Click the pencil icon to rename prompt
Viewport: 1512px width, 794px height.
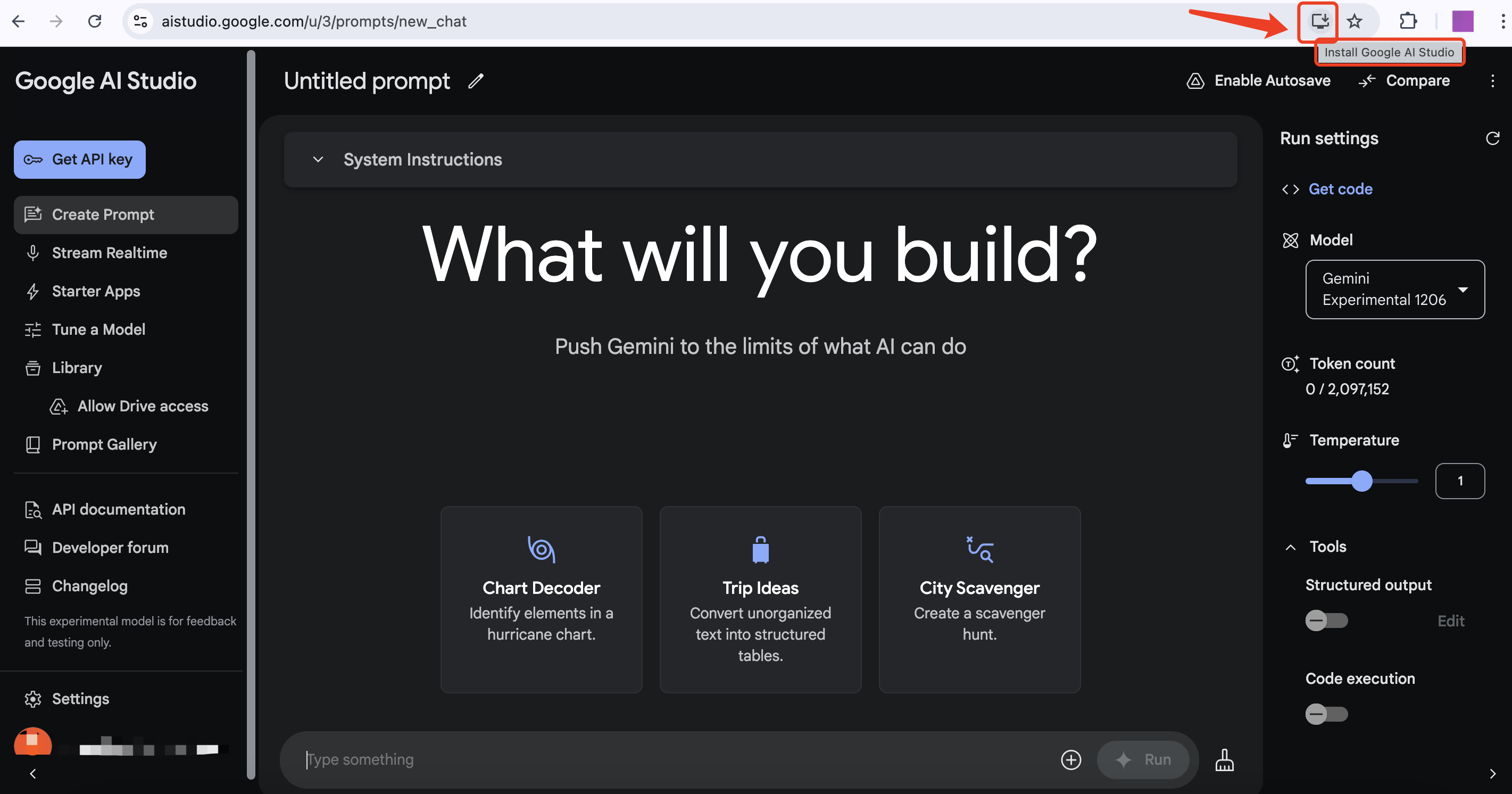click(476, 81)
